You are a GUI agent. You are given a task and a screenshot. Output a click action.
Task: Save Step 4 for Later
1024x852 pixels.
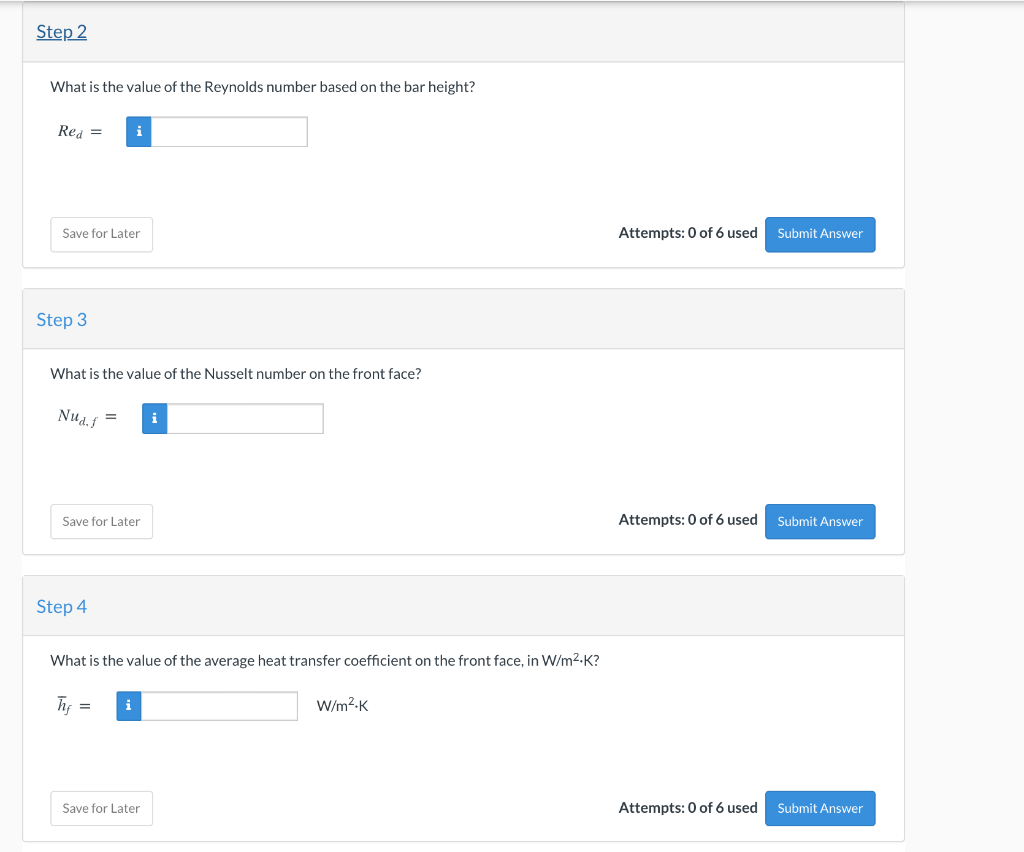[x=101, y=808]
